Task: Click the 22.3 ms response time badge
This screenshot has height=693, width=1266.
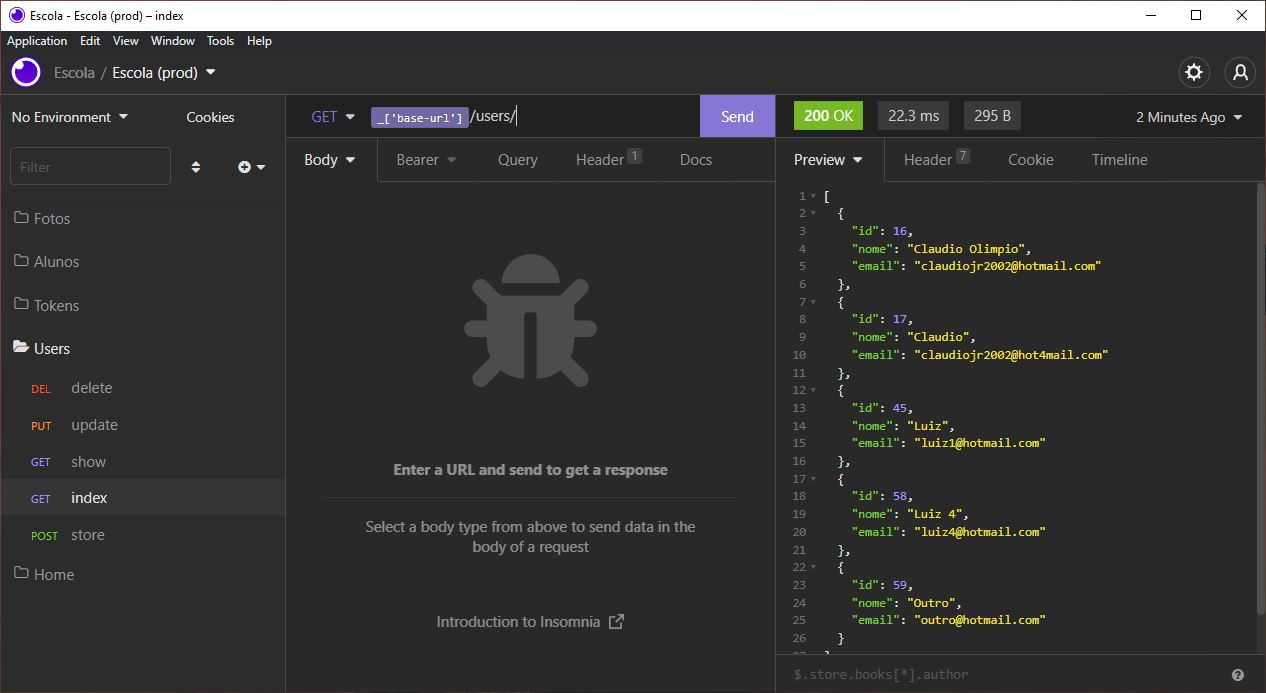Action: click(x=913, y=115)
